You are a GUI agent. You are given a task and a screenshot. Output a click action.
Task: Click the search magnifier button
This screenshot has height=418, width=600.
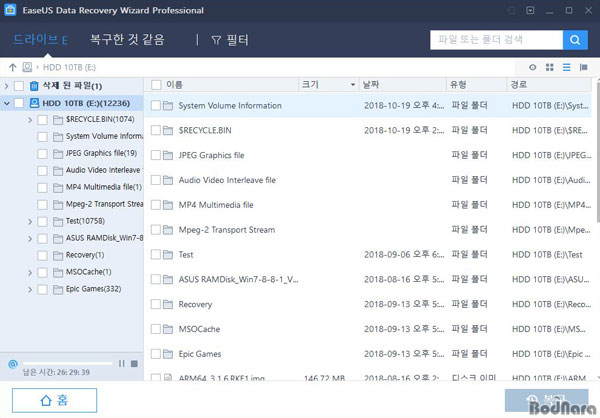click(x=575, y=40)
